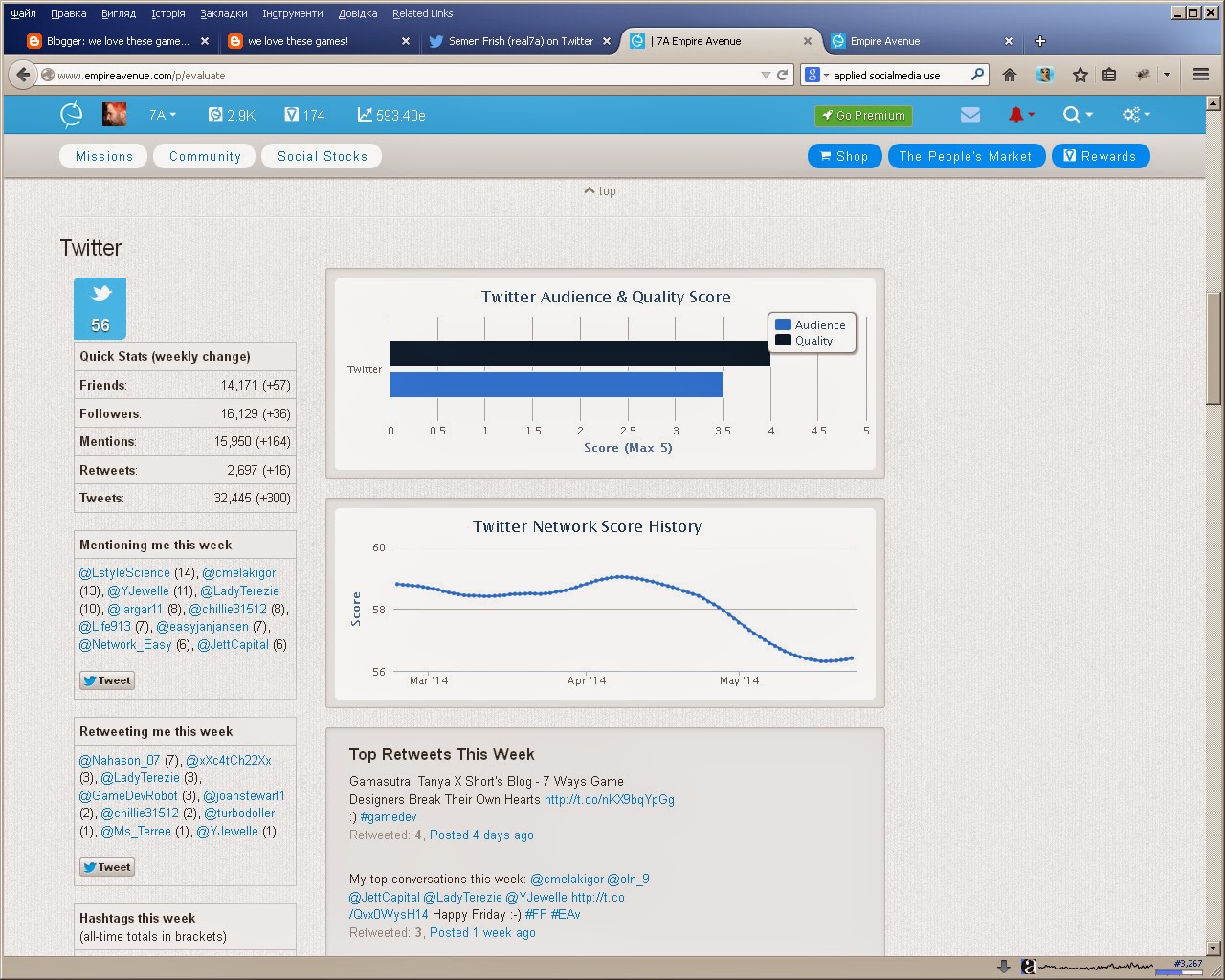Toggle the Audience series in the chart legend
Image resolution: width=1225 pixels, height=980 pixels.
click(811, 325)
